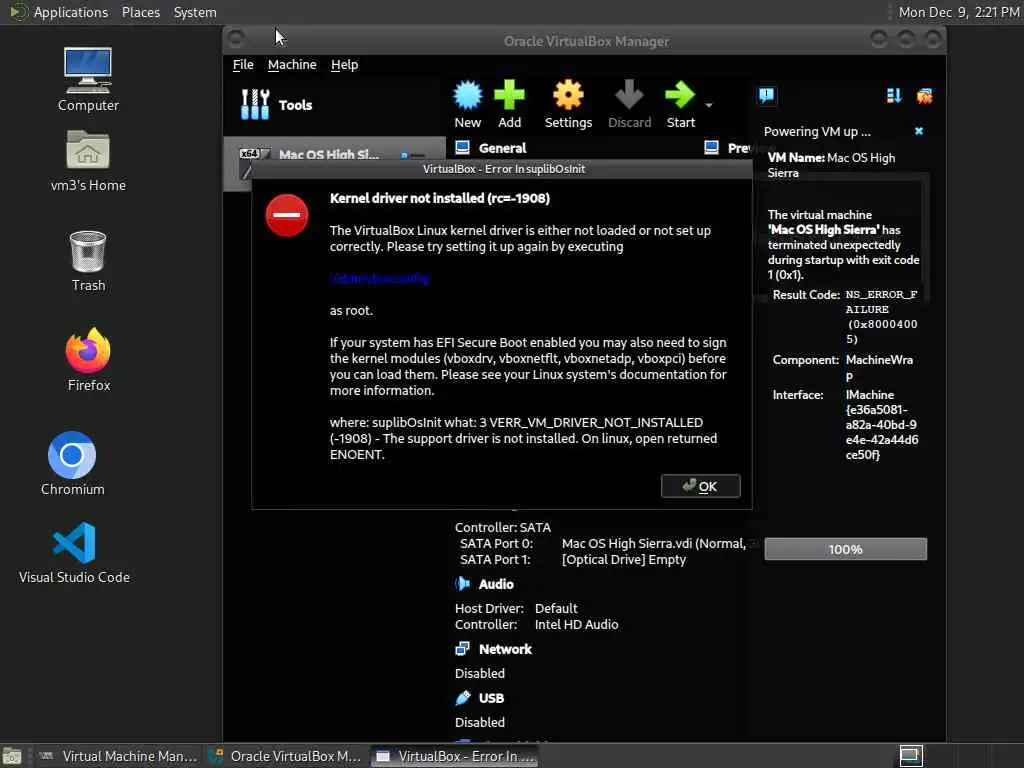
Task: Open Settings with the orange gear icon
Action: coord(568,104)
